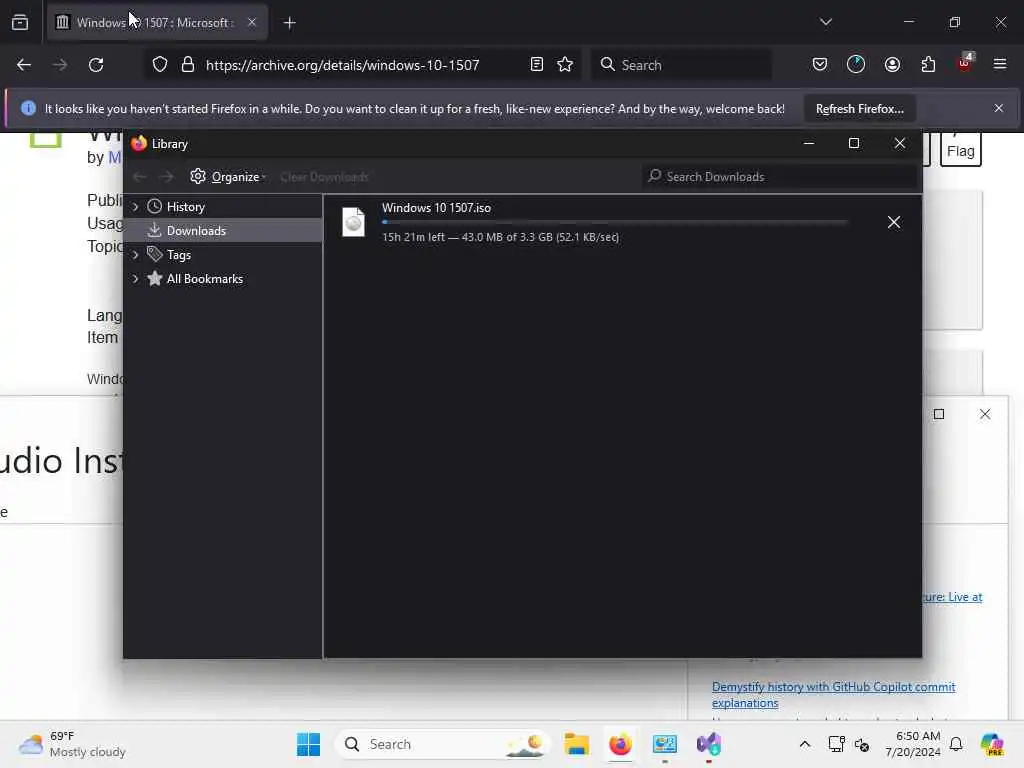Click the Windows 10 1507.iso file icon
Screen dimensions: 1024x768
pos(353,222)
